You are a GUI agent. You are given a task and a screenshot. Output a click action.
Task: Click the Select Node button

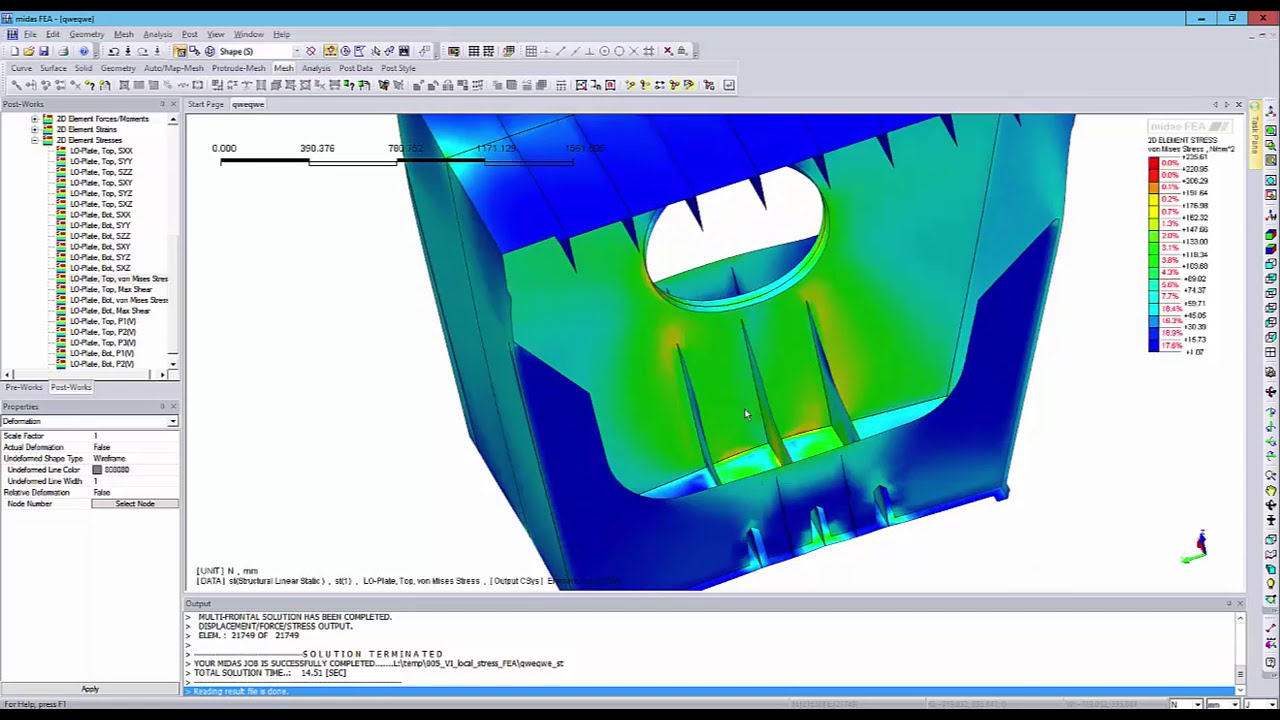pyautogui.click(x=135, y=504)
